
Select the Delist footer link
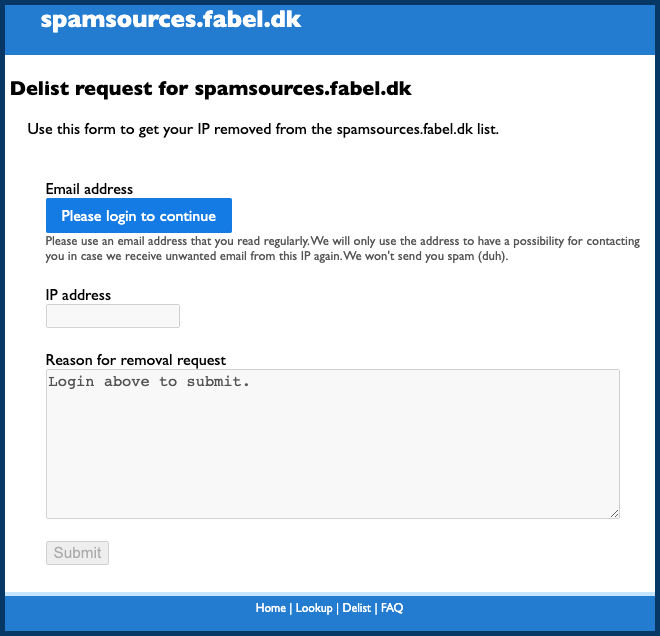point(356,608)
